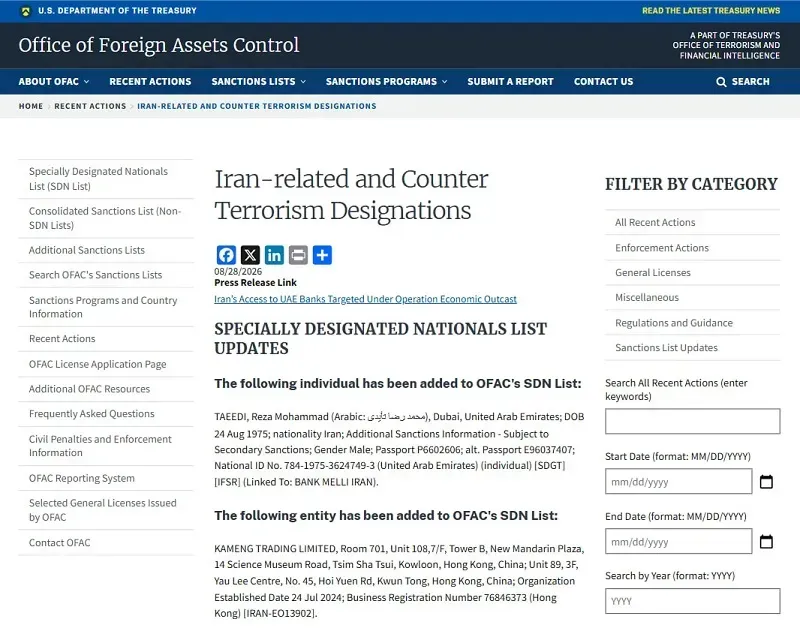Go to Recent Actions breadcrumb
The width and height of the screenshot is (800, 628).
click(x=90, y=106)
